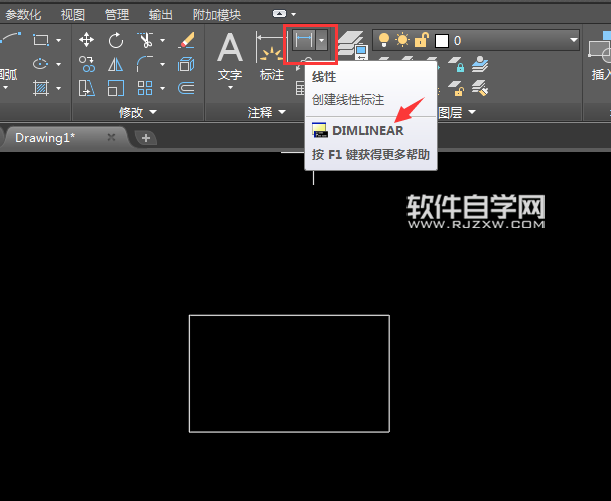Select the Rotate tool

(x=116, y=40)
